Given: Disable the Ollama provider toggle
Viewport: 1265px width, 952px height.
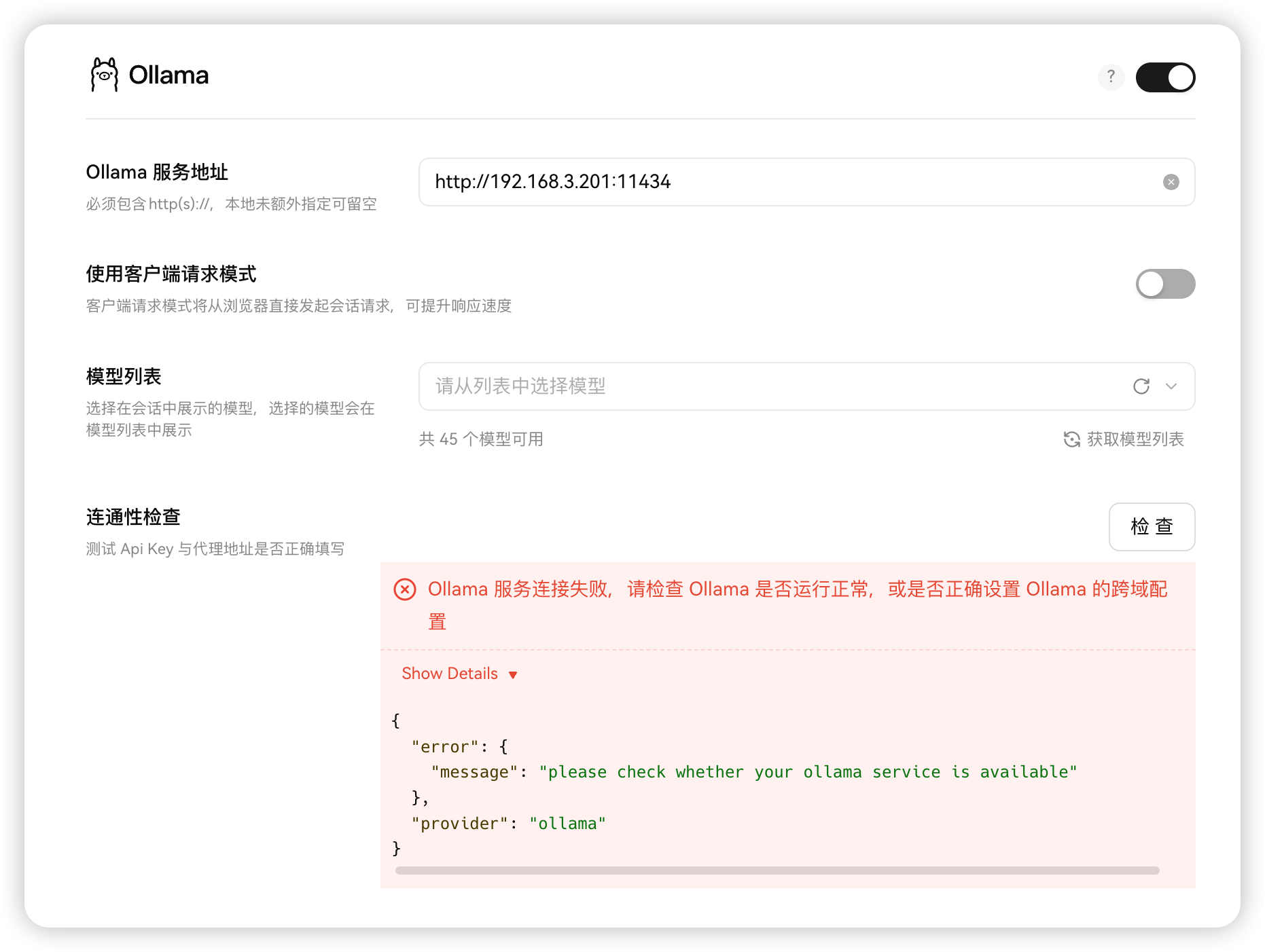Looking at the screenshot, I should point(1165,77).
